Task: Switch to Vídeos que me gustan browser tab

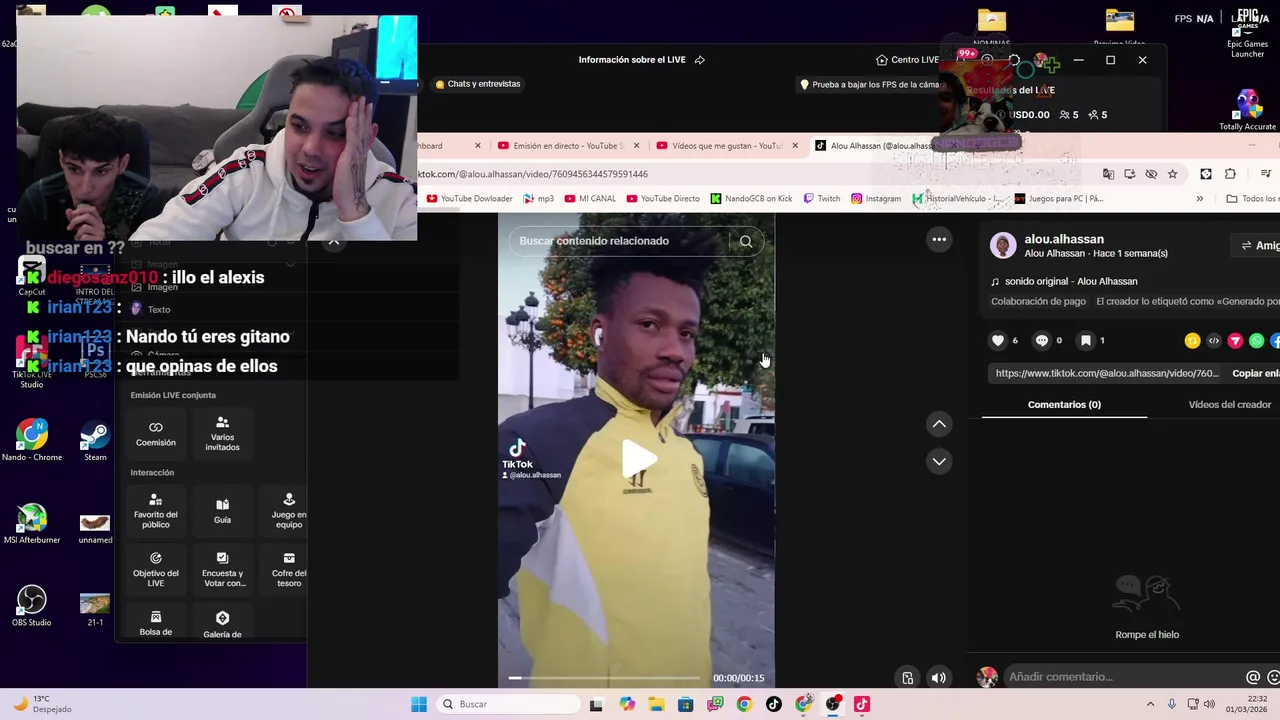Action: click(727, 146)
